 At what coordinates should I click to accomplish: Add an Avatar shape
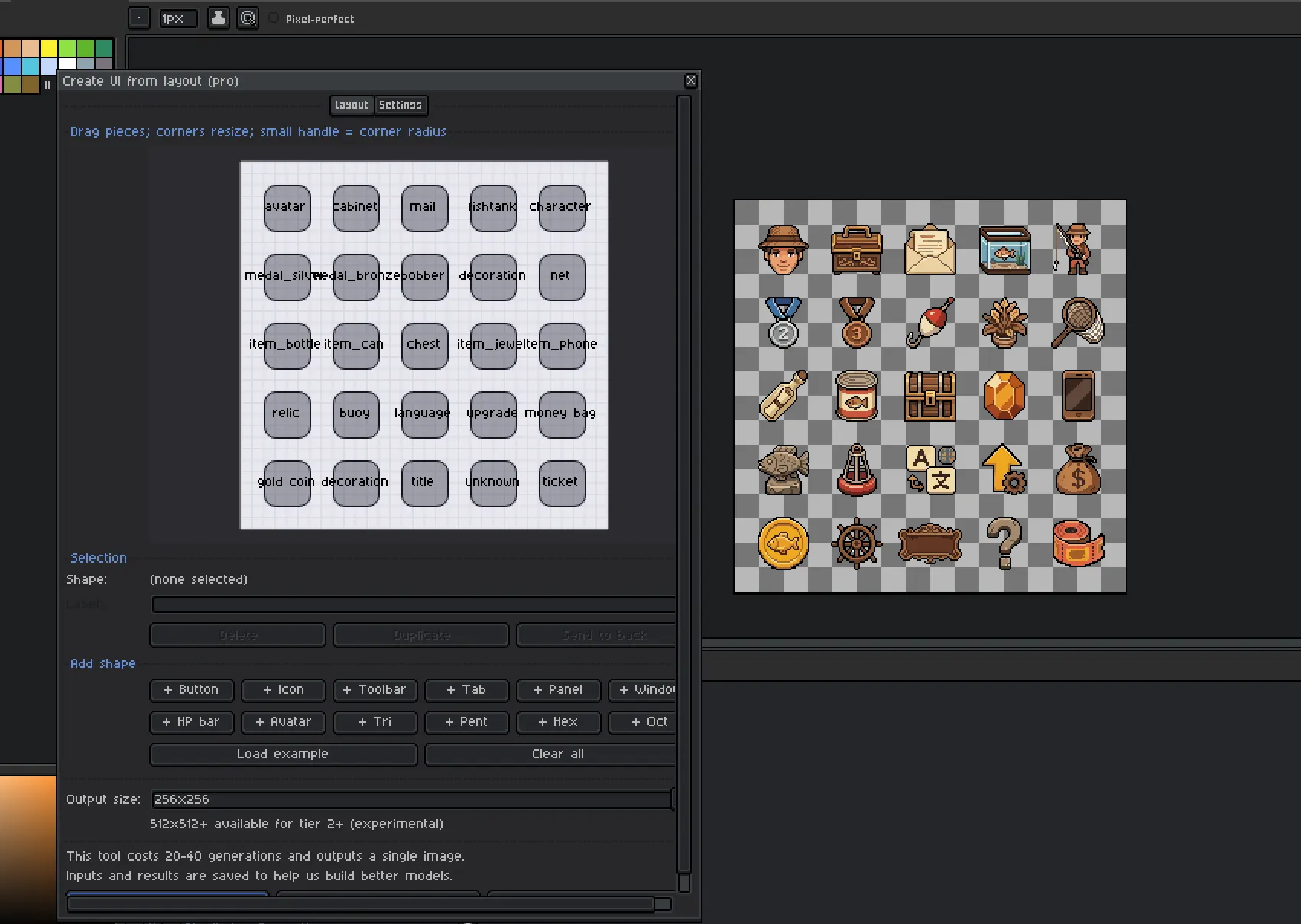(x=284, y=722)
